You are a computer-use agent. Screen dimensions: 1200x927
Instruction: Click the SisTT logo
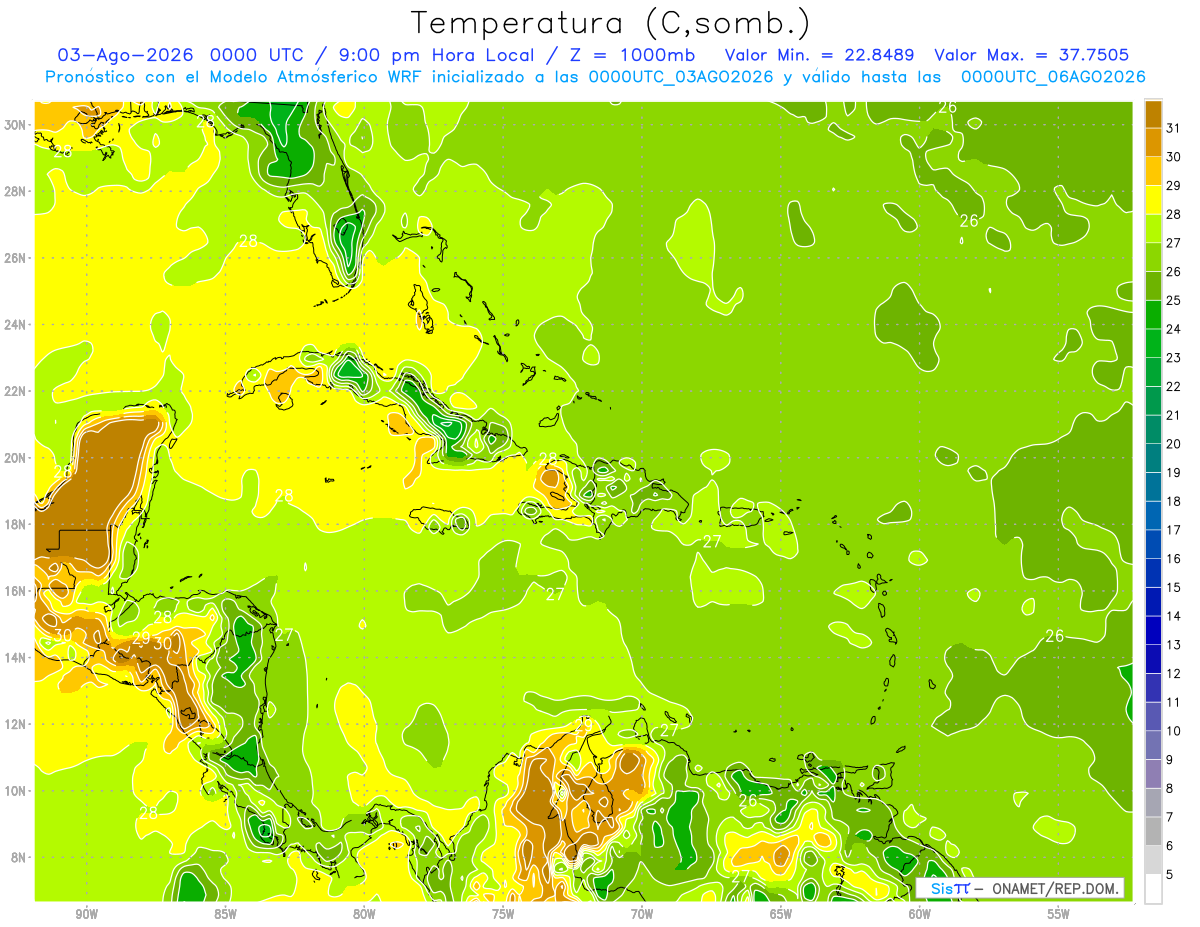click(x=949, y=888)
